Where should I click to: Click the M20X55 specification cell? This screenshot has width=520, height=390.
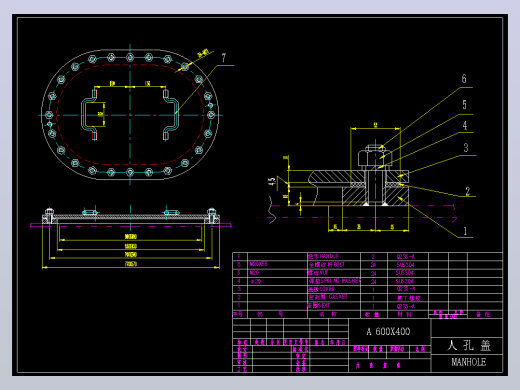coord(259,264)
